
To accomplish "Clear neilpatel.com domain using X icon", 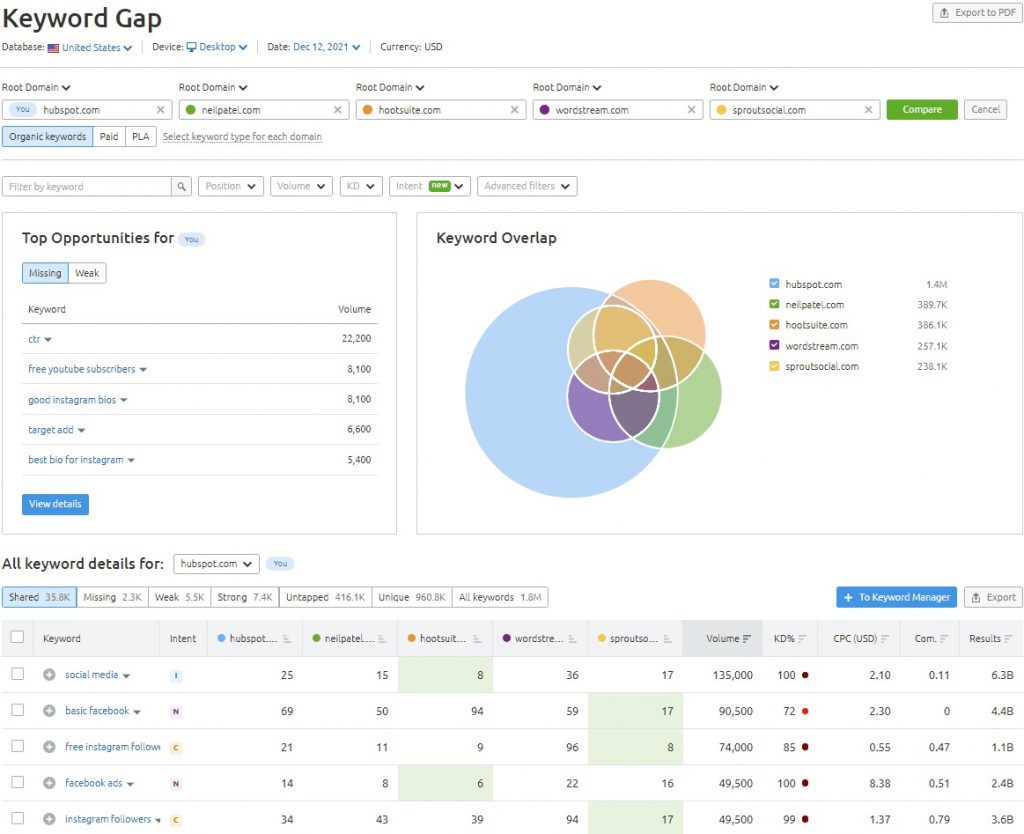I will click(x=337, y=110).
